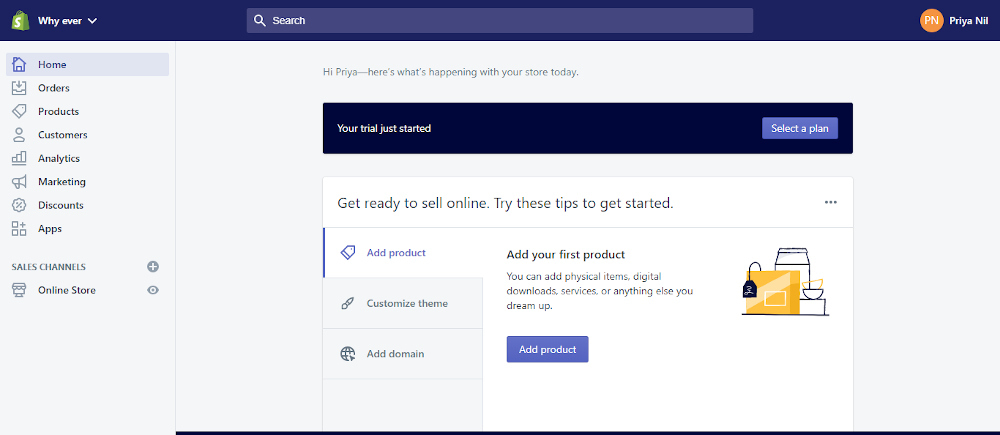
Task: View Online Store using eye icon
Action: pos(153,290)
